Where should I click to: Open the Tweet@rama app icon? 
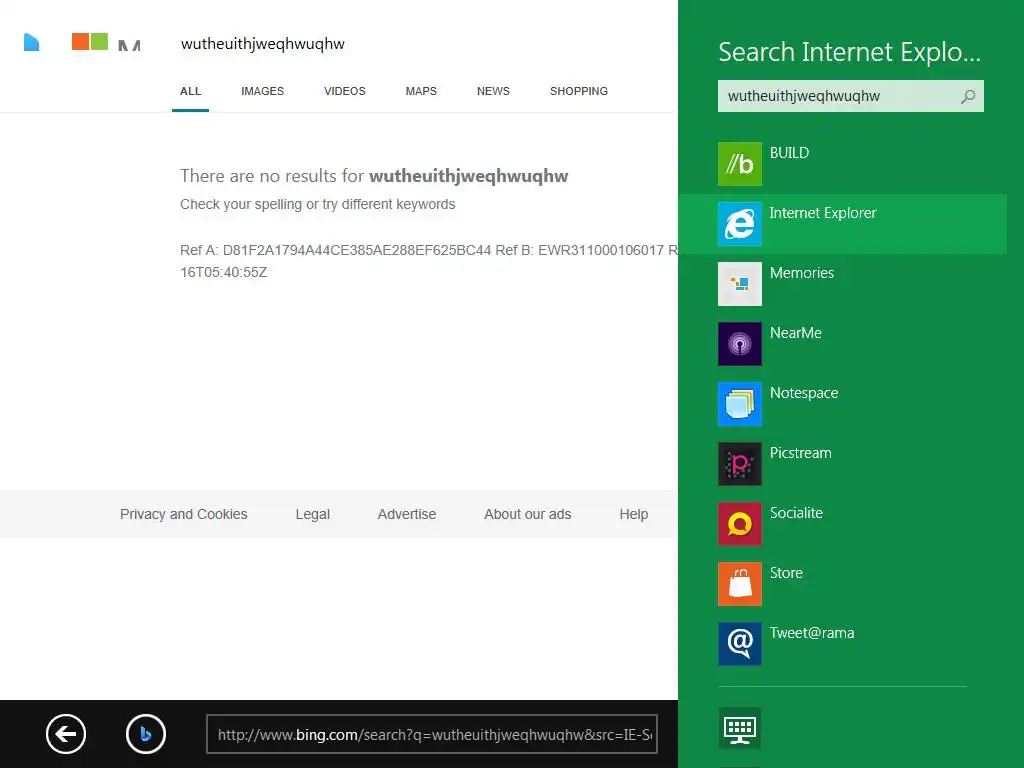[x=739, y=644]
